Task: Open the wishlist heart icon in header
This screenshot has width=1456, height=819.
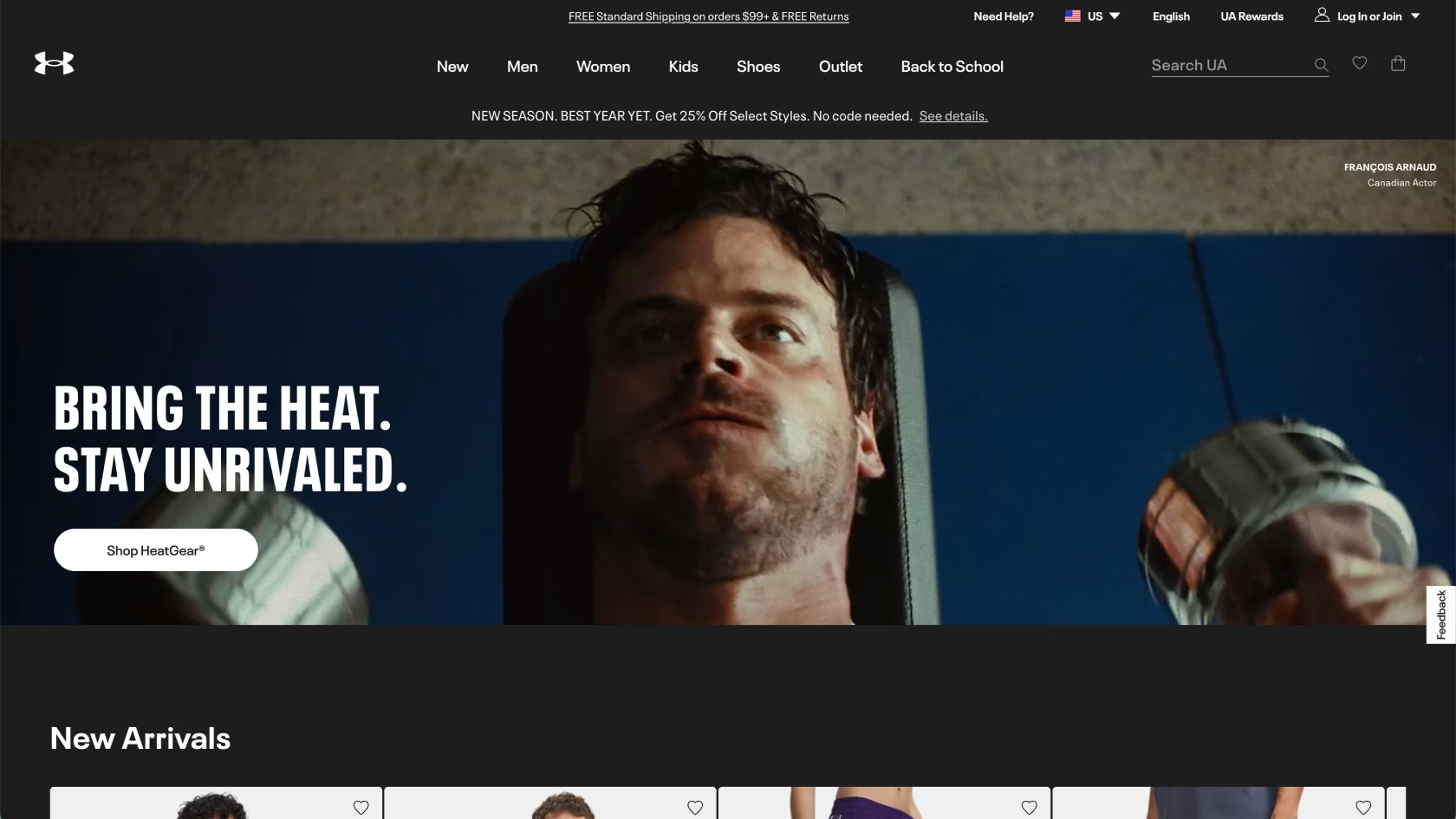Action: tap(1360, 63)
